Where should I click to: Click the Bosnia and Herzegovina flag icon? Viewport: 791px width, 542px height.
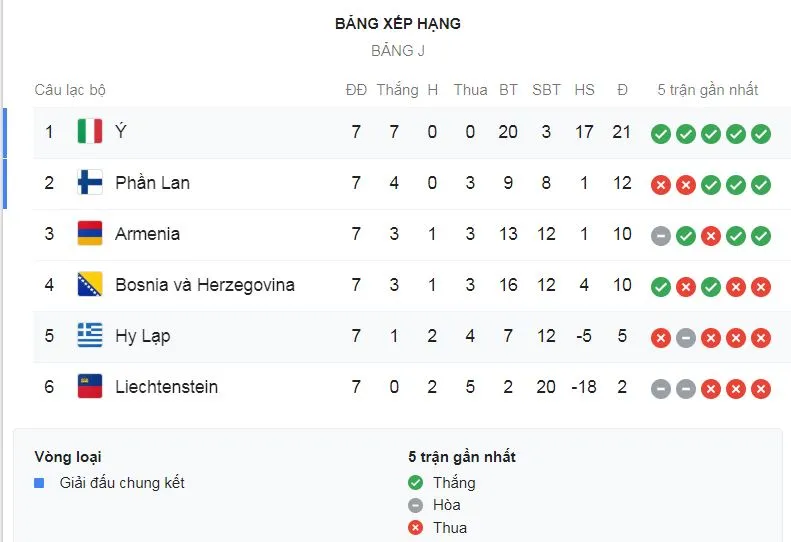pyautogui.click(x=90, y=284)
